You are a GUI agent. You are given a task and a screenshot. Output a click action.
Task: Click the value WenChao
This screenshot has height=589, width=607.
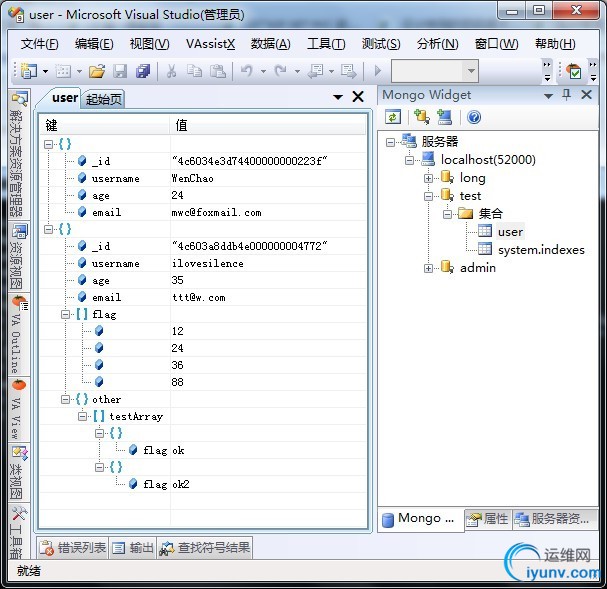click(192, 178)
